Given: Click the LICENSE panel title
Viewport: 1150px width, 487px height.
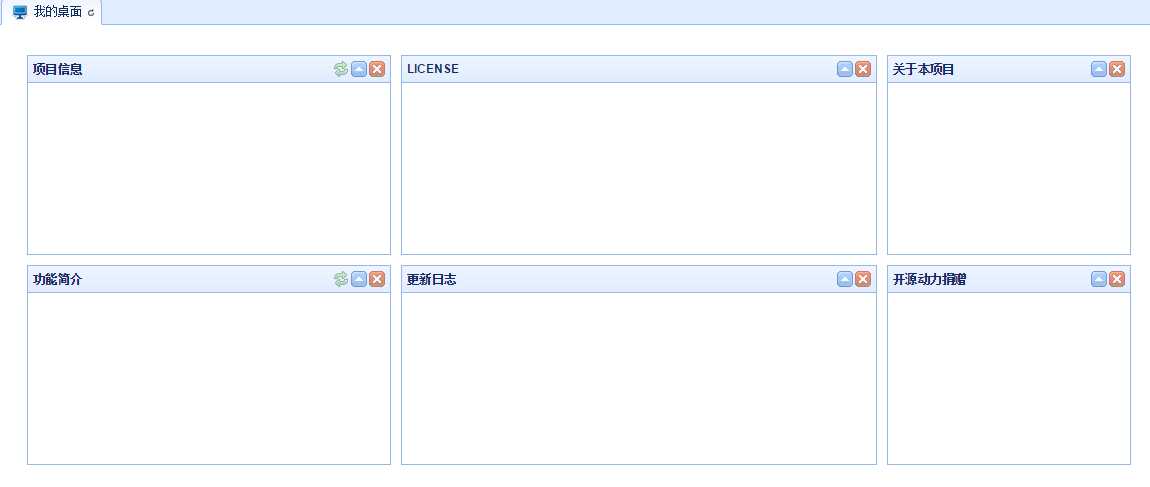Looking at the screenshot, I should (433, 69).
